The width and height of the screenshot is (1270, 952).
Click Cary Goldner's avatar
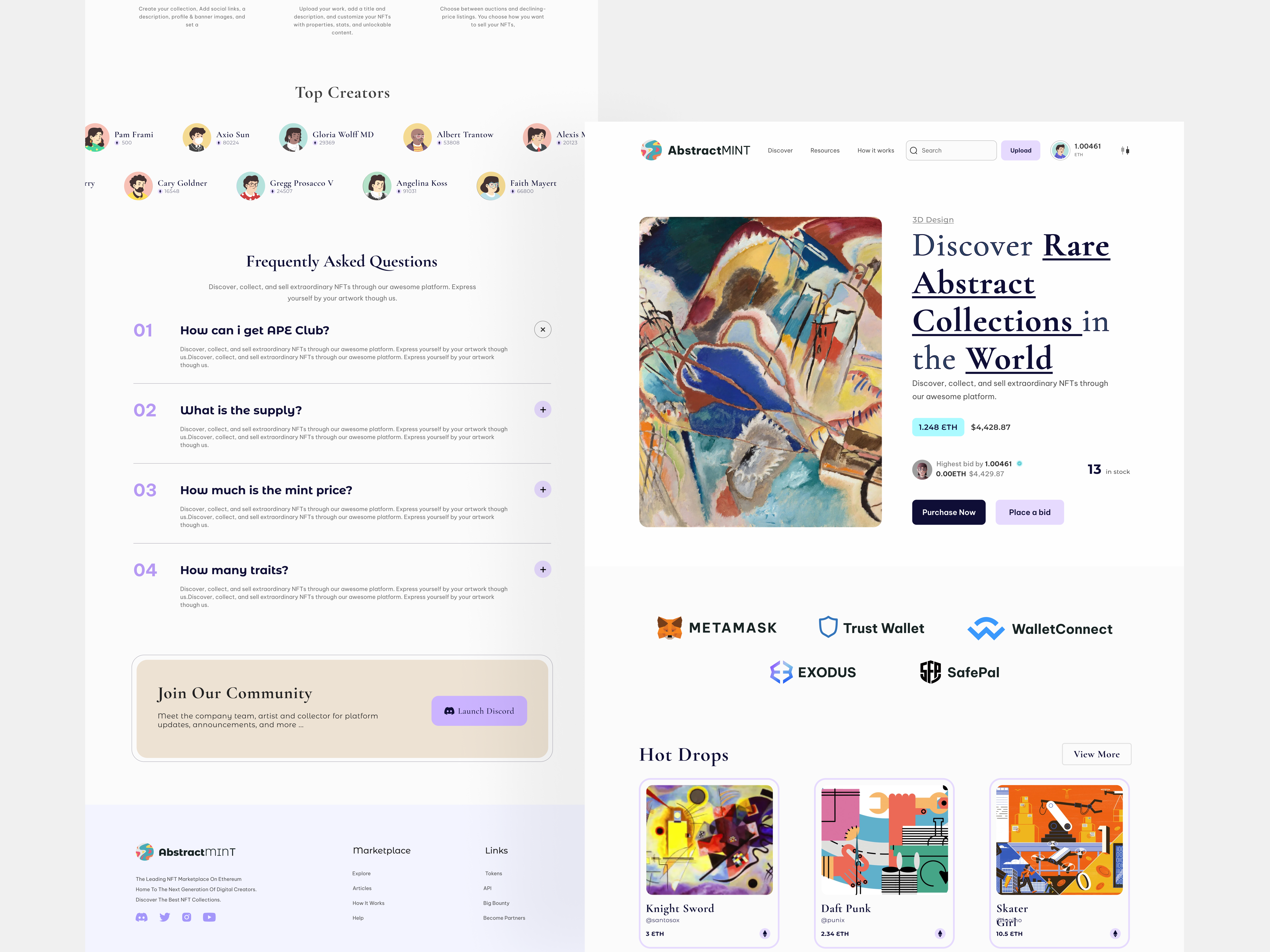click(x=138, y=186)
